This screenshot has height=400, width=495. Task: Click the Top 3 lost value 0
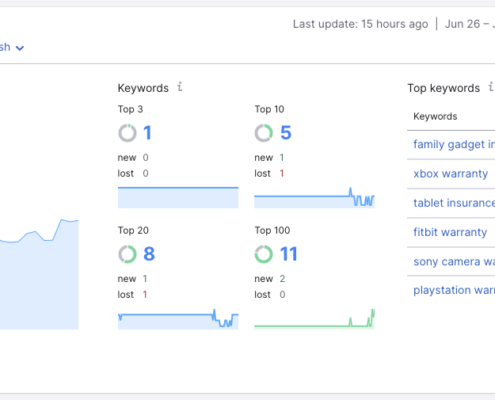pos(146,173)
